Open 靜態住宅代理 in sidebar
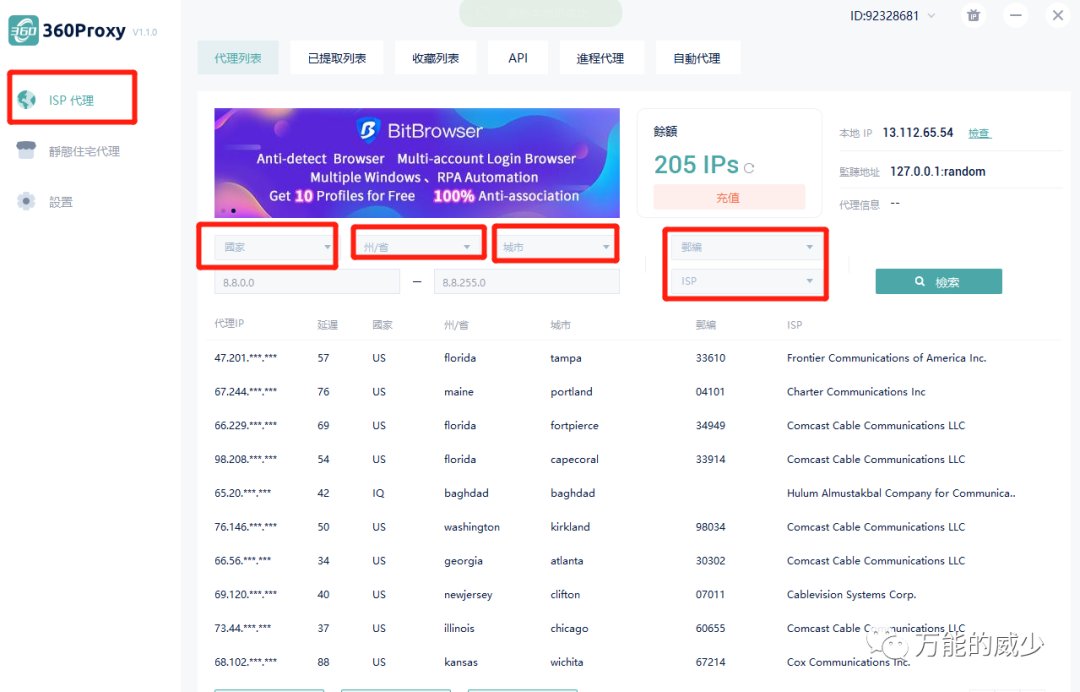This screenshot has height=692, width=1080. [84, 151]
